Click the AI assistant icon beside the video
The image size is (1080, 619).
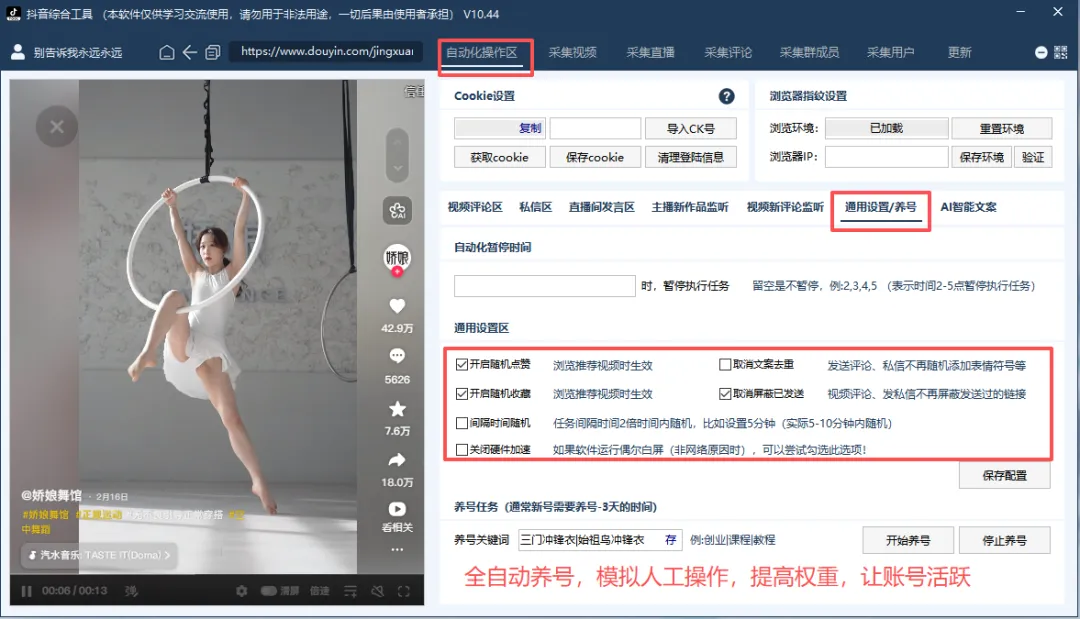[396, 208]
